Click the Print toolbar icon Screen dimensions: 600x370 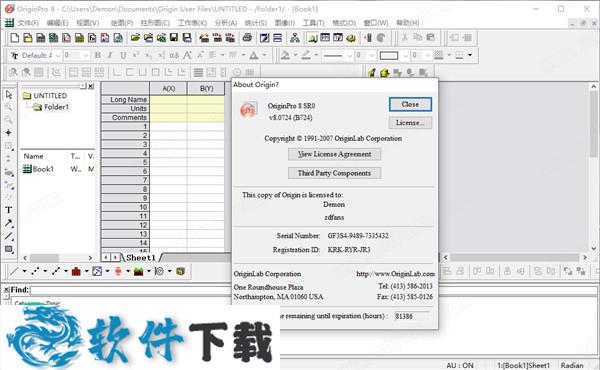(248, 37)
